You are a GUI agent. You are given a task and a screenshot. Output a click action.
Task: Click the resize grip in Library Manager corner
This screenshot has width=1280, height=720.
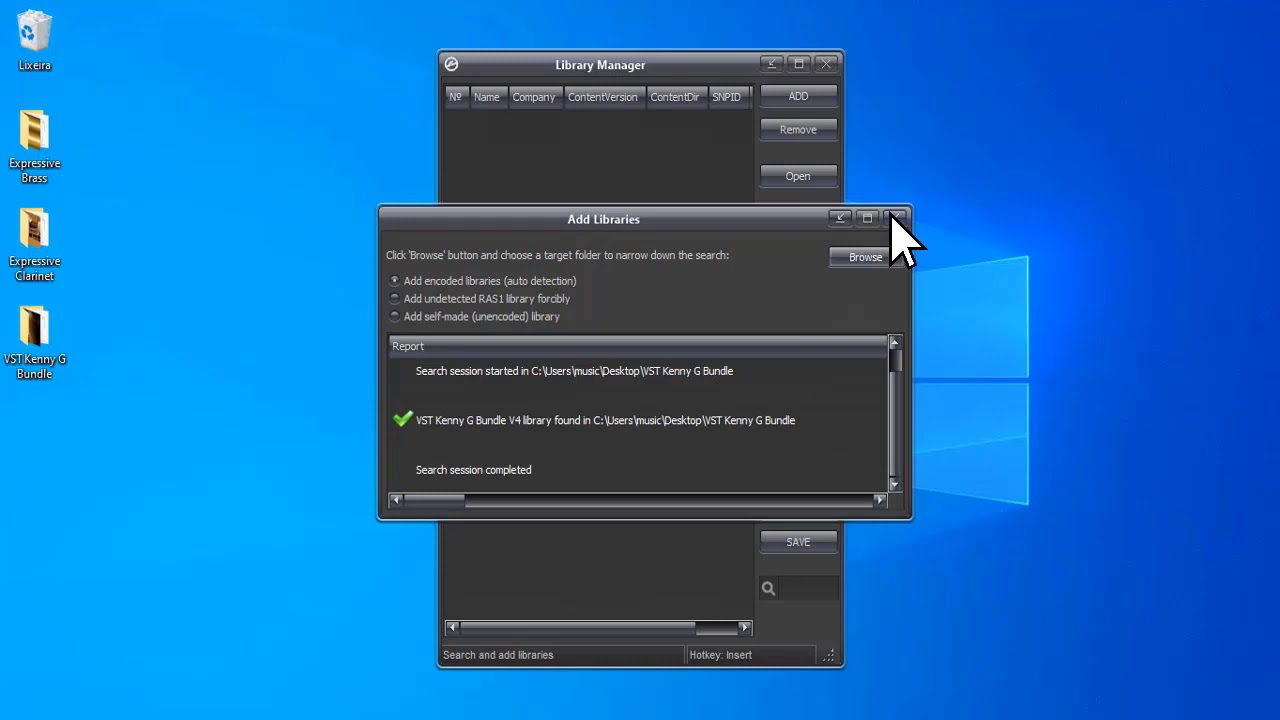(x=828, y=656)
